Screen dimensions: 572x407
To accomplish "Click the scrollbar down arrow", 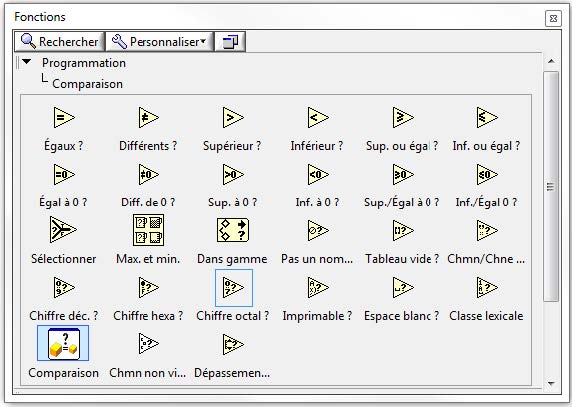I will coord(551,383).
